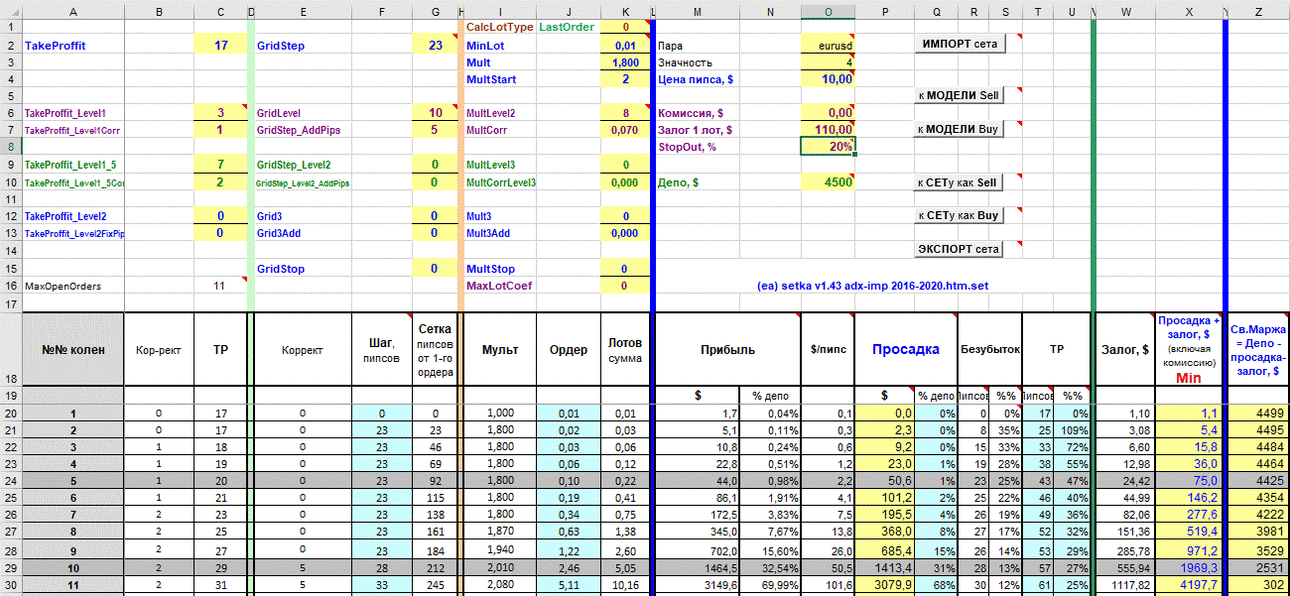Click the Св.Маржа header cell
Image resolution: width=1290 pixels, height=596 pixels.
(x=1258, y=350)
